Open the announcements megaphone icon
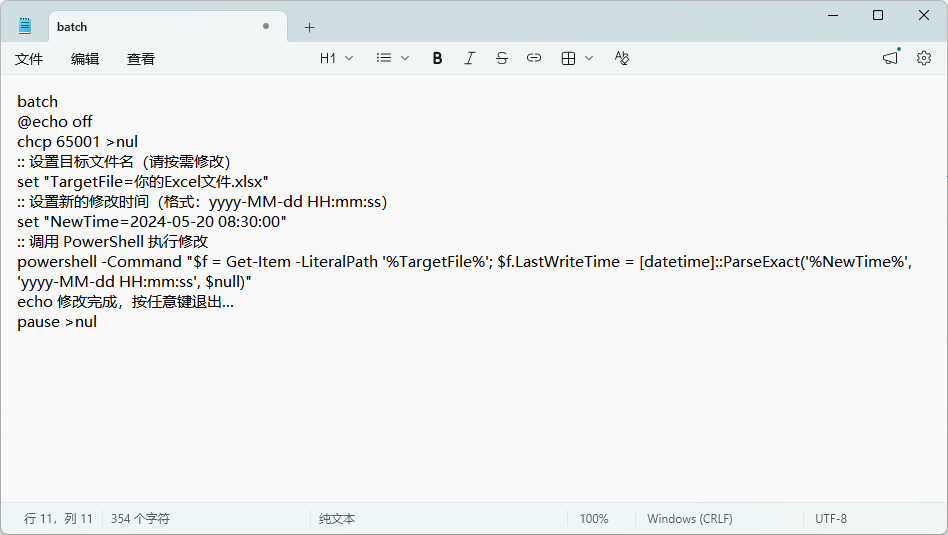 (891, 58)
